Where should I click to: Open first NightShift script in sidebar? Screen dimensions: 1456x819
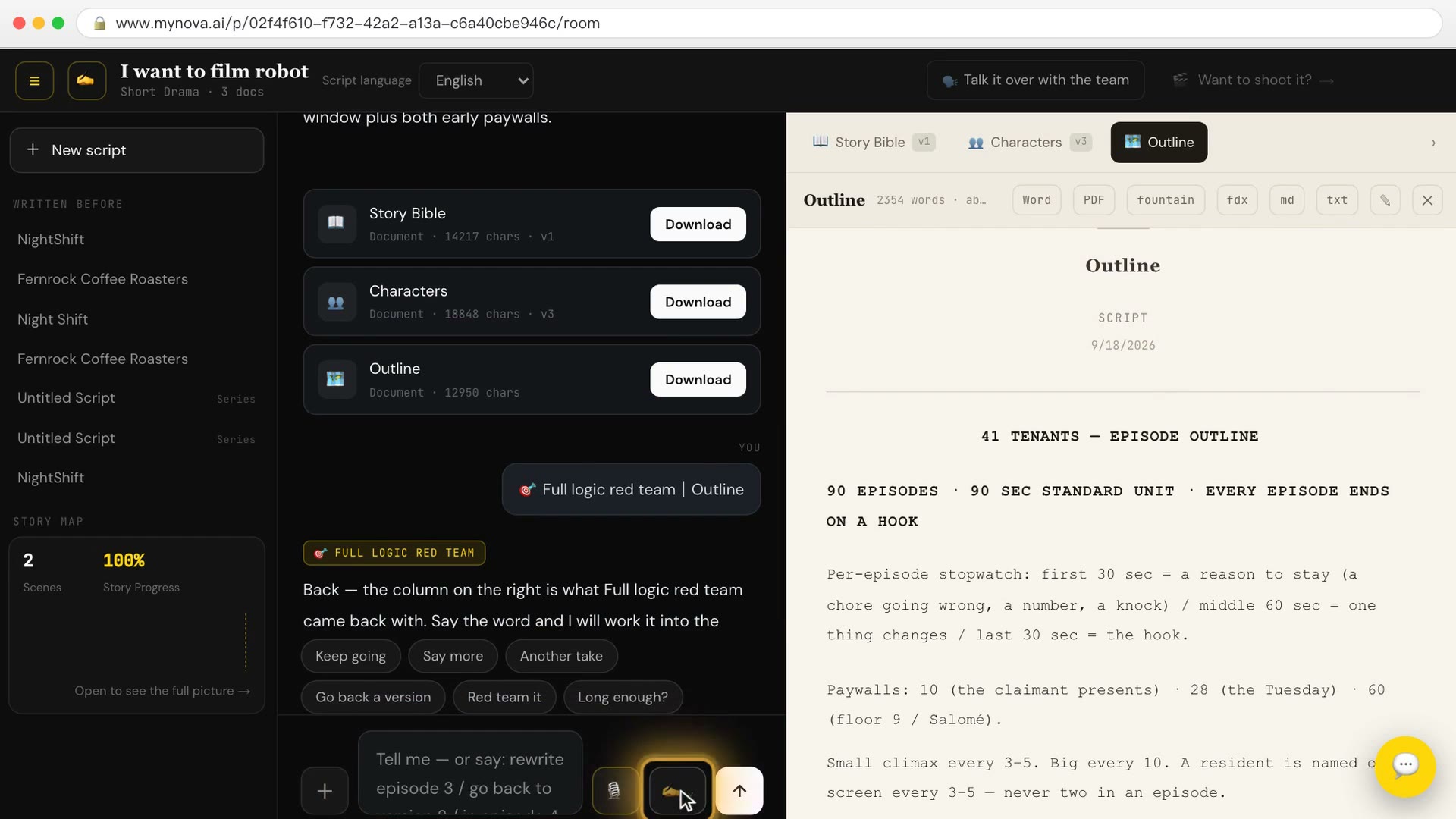[x=51, y=240]
